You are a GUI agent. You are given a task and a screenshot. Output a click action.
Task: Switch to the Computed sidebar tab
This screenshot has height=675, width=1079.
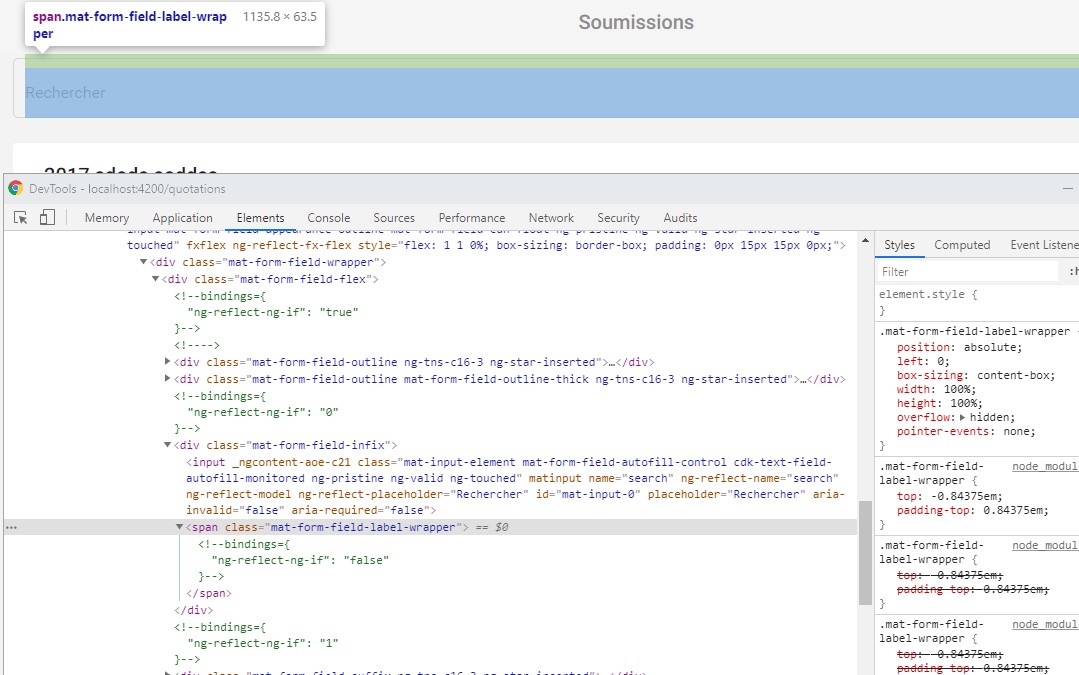click(x=961, y=245)
